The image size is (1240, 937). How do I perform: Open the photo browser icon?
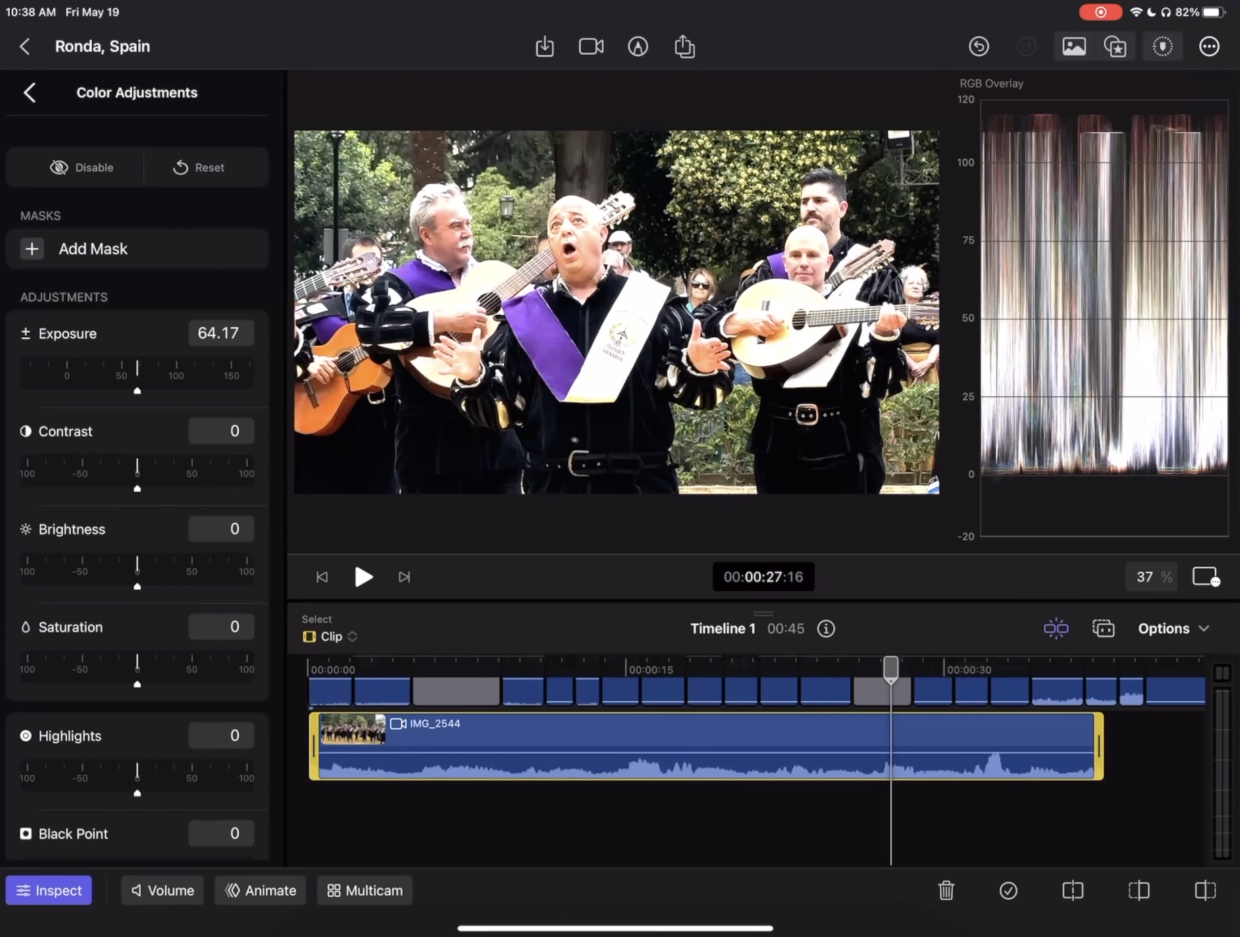1074,47
